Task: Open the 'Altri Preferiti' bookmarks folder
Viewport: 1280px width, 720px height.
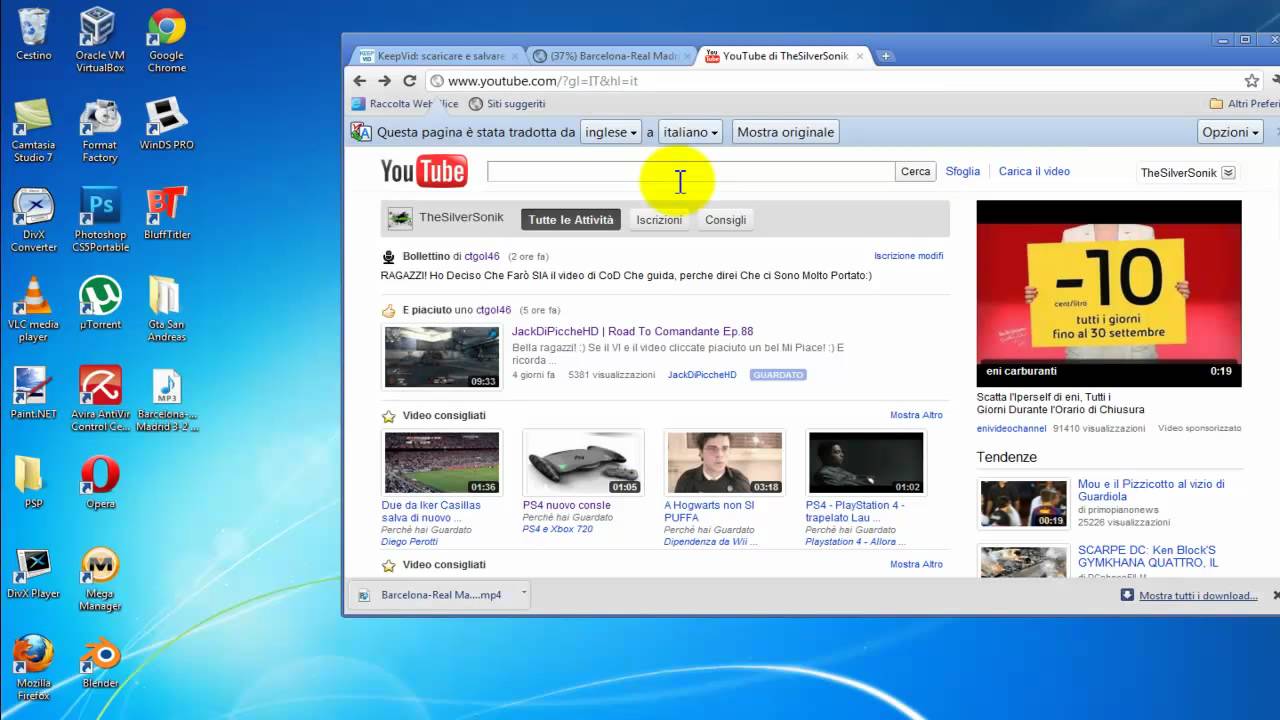Action: tap(1244, 104)
